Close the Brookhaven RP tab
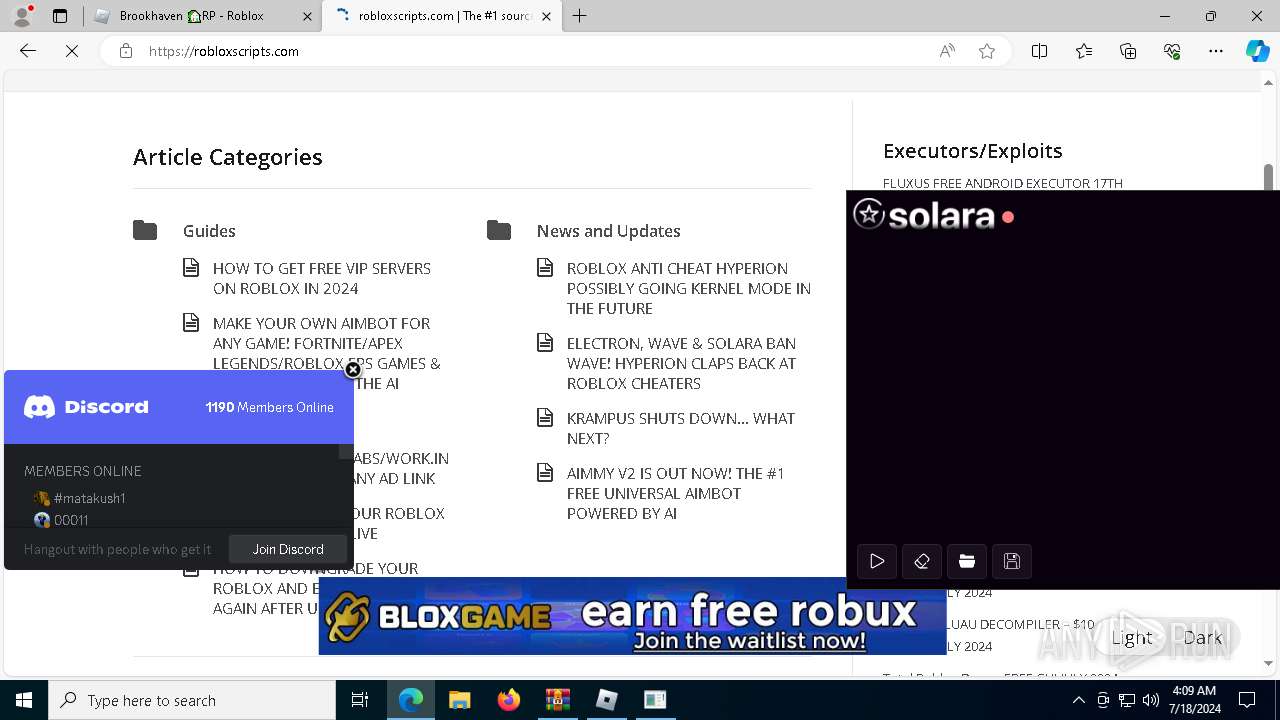1280x720 pixels. click(307, 16)
